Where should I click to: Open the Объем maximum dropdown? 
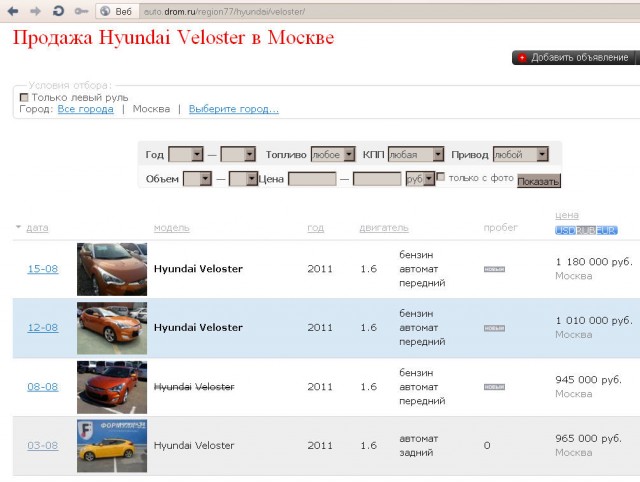click(x=243, y=179)
